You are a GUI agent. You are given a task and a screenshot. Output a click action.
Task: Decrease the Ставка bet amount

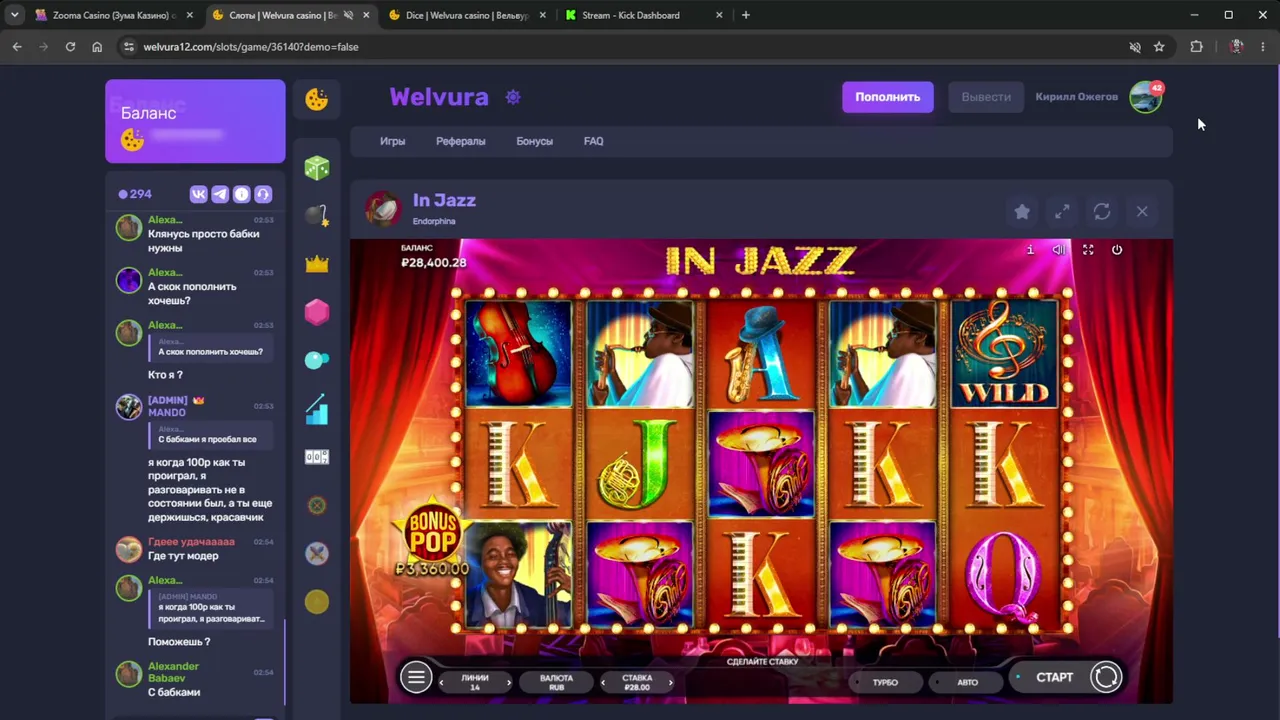603,682
